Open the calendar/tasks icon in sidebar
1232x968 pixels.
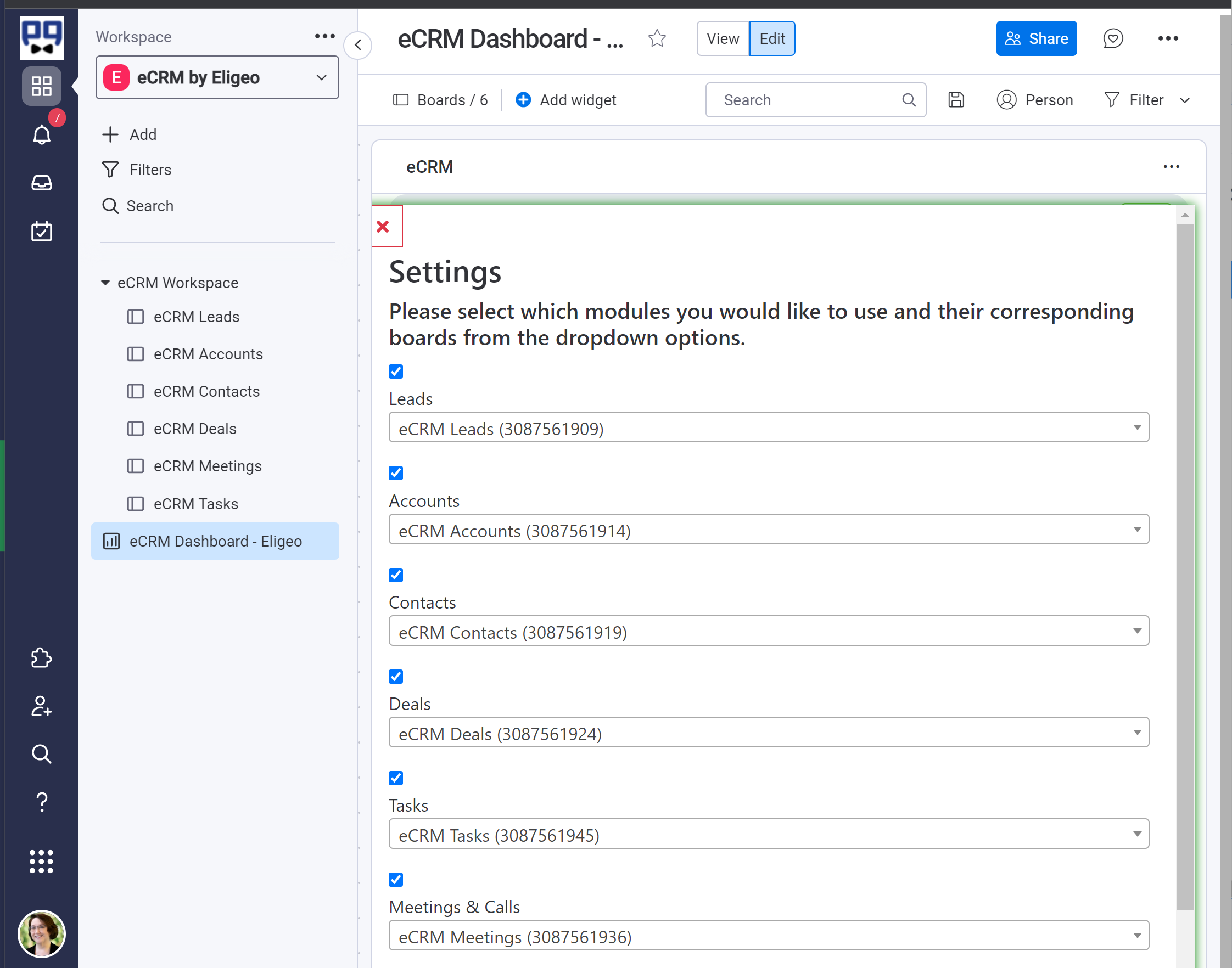point(41,231)
